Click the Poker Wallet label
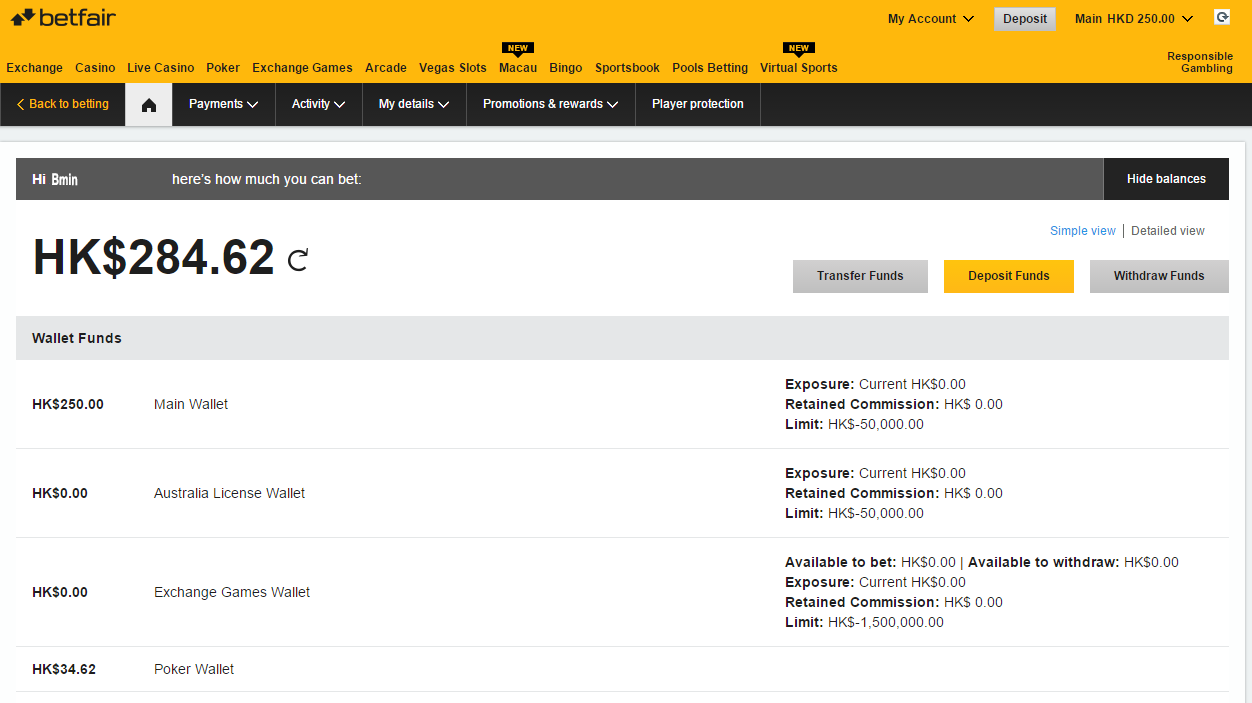 pyautogui.click(x=194, y=669)
